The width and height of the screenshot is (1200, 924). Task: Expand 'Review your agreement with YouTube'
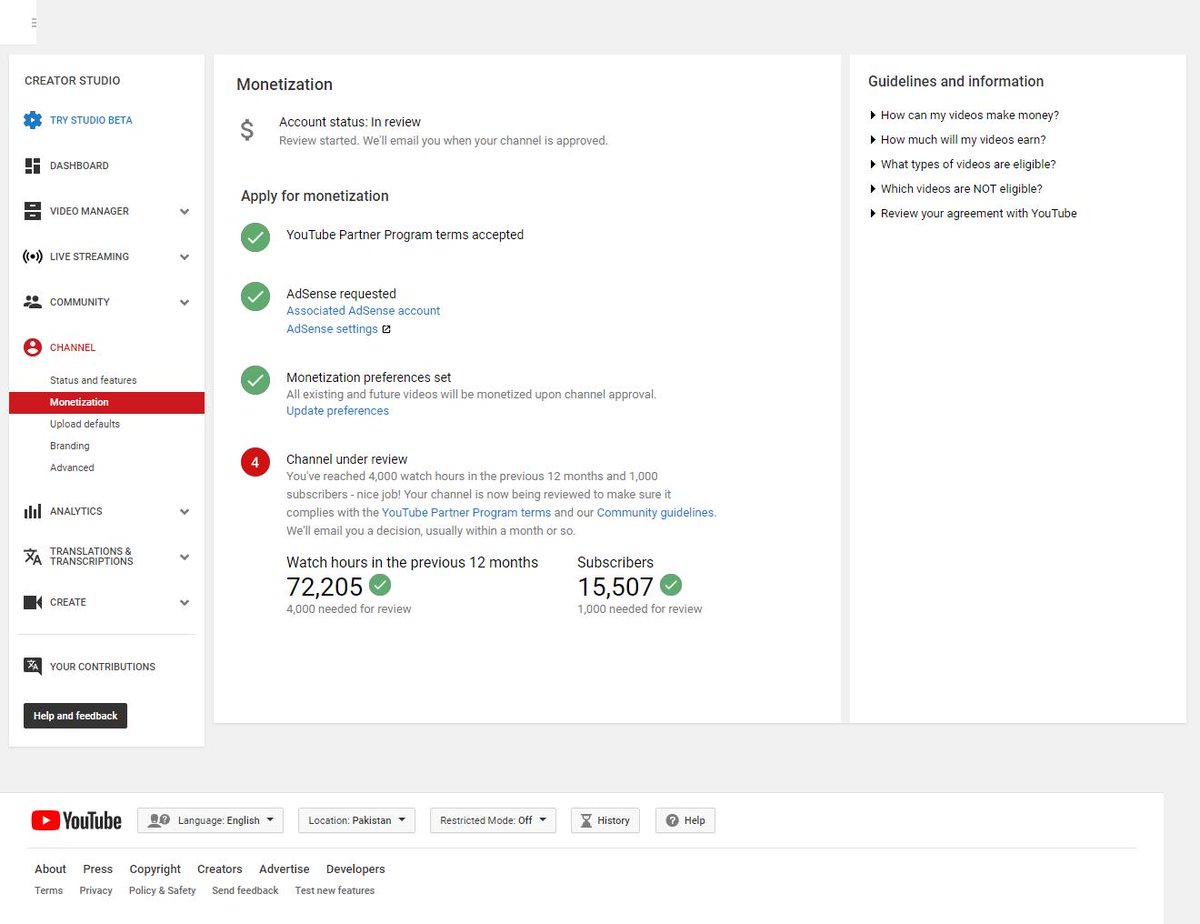[x=973, y=213]
